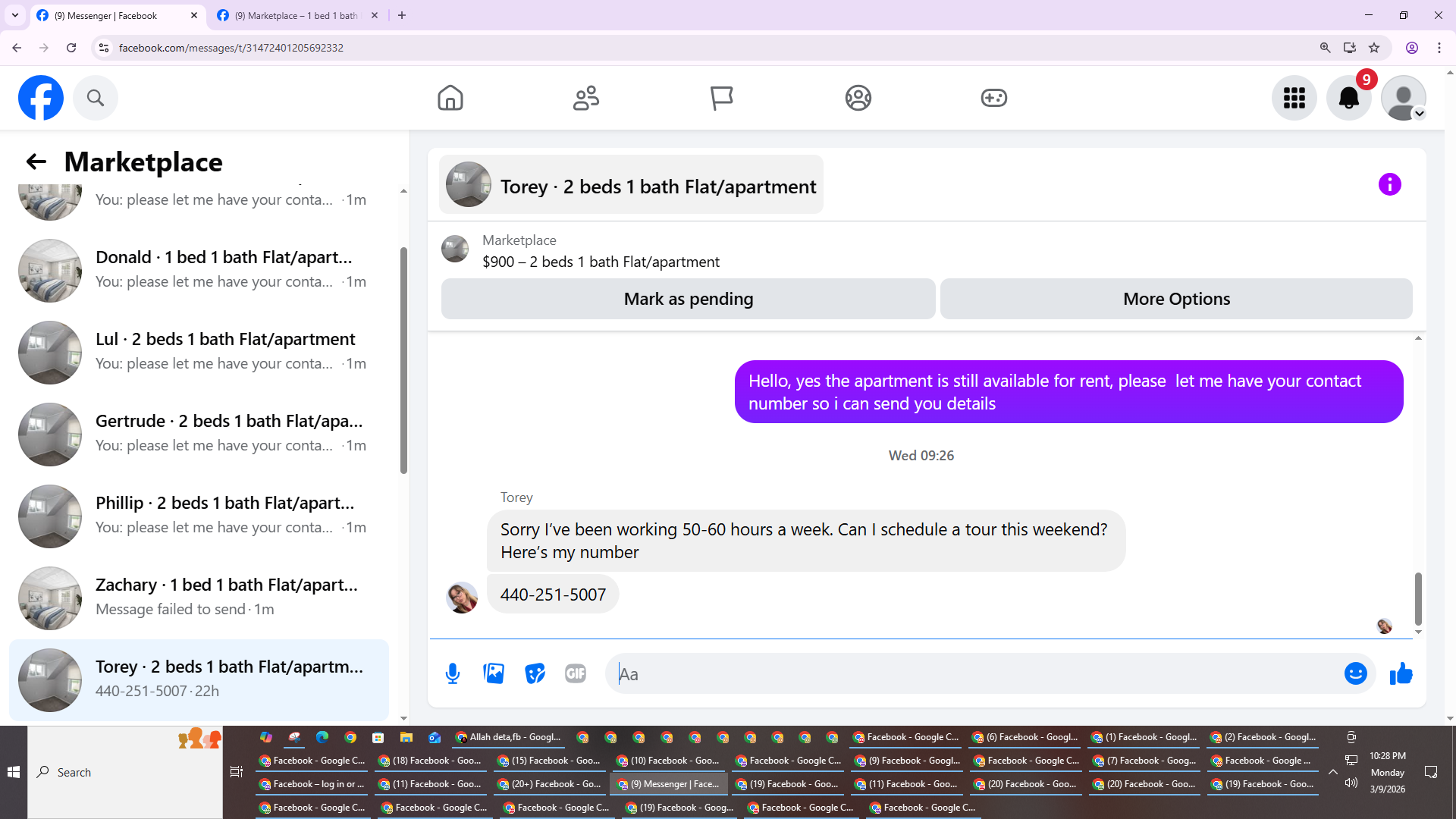
Task: Open the sticker picker icon
Action: coord(535,673)
